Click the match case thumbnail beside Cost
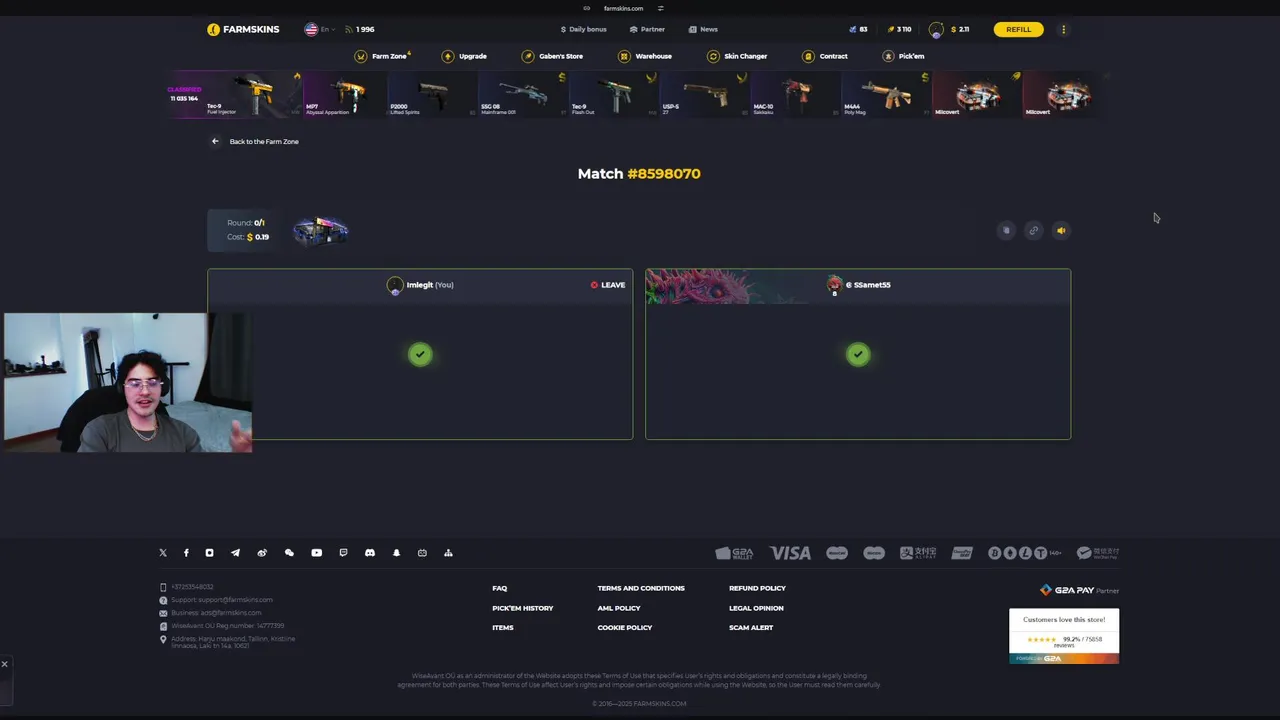Image resolution: width=1280 pixels, height=720 pixels. click(x=320, y=231)
